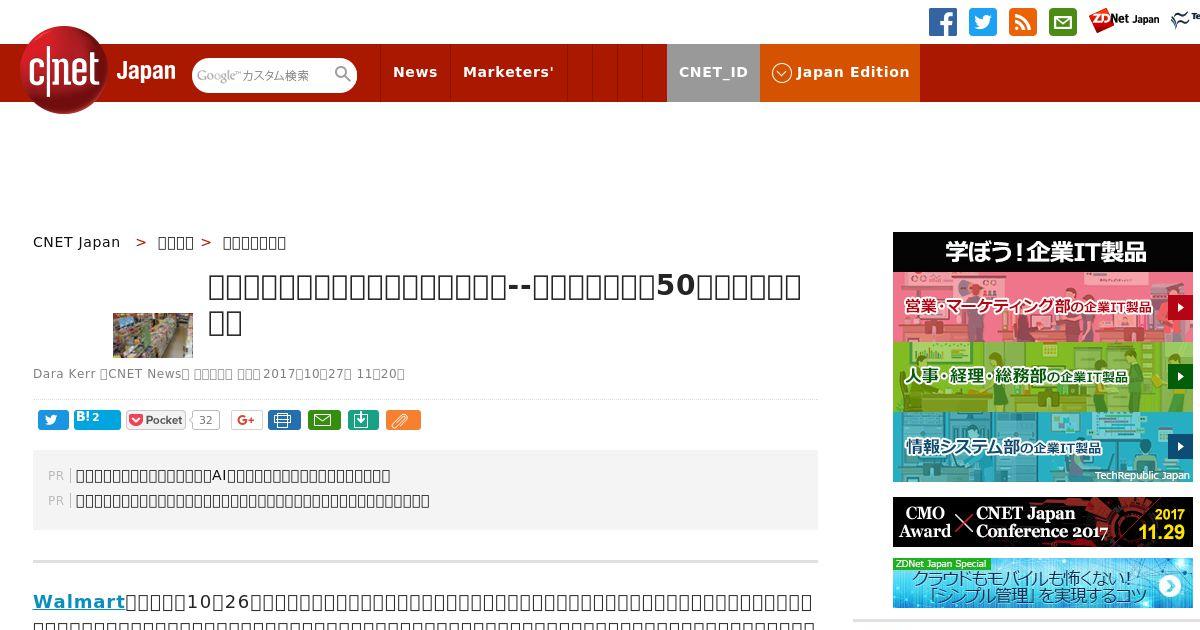Share the article on Twitter
Image resolution: width=1200 pixels, height=630 pixels.
tap(53, 420)
